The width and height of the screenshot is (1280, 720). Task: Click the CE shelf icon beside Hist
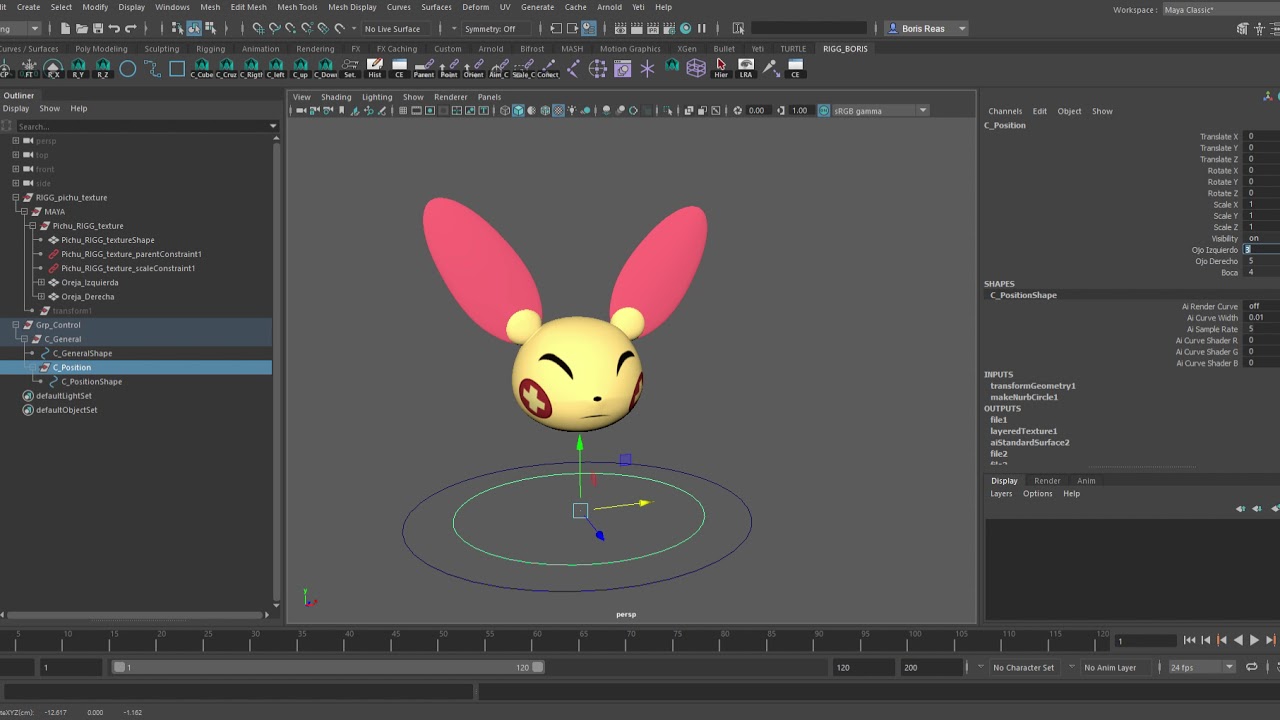point(399,68)
